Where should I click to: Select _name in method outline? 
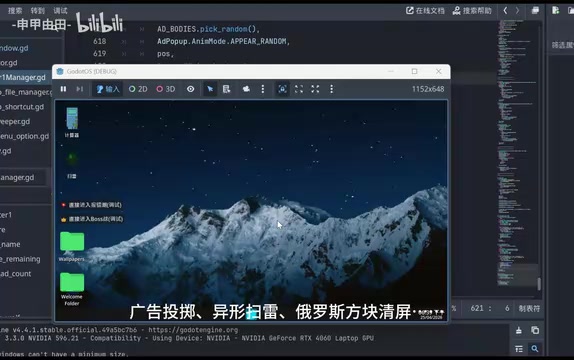pyautogui.click(x=10, y=244)
